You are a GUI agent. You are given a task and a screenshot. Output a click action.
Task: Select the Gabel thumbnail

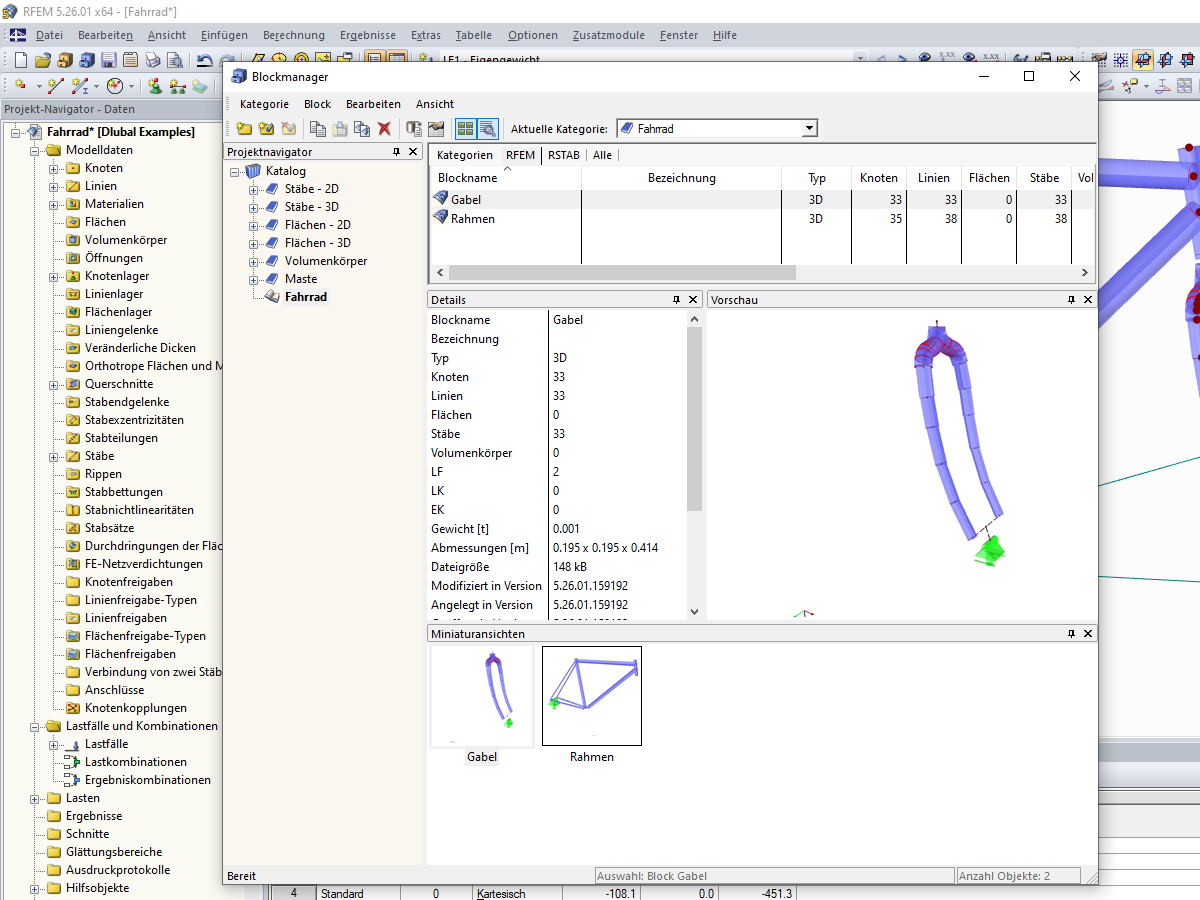[x=482, y=696]
